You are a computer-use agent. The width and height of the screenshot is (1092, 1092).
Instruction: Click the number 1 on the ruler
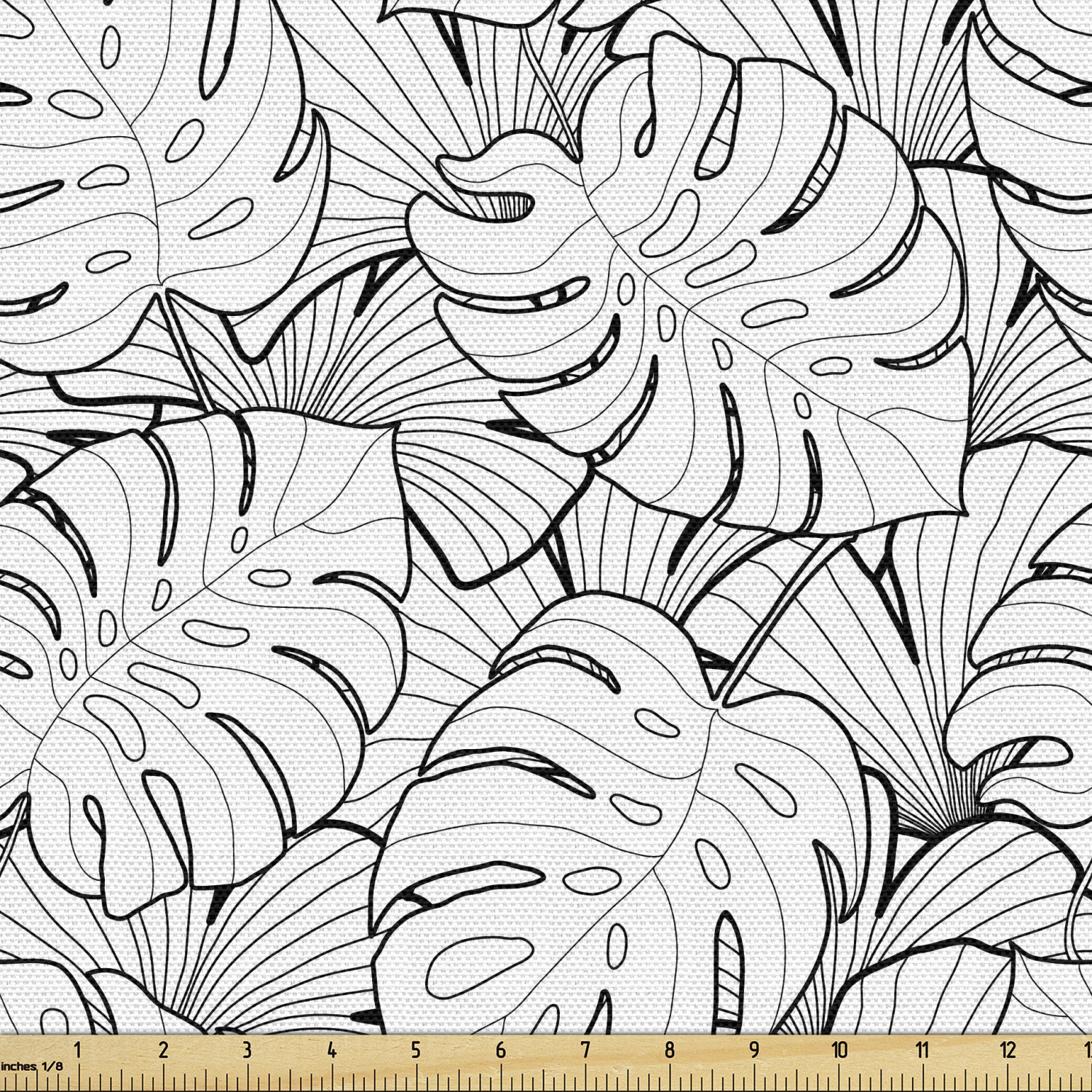[78, 1051]
